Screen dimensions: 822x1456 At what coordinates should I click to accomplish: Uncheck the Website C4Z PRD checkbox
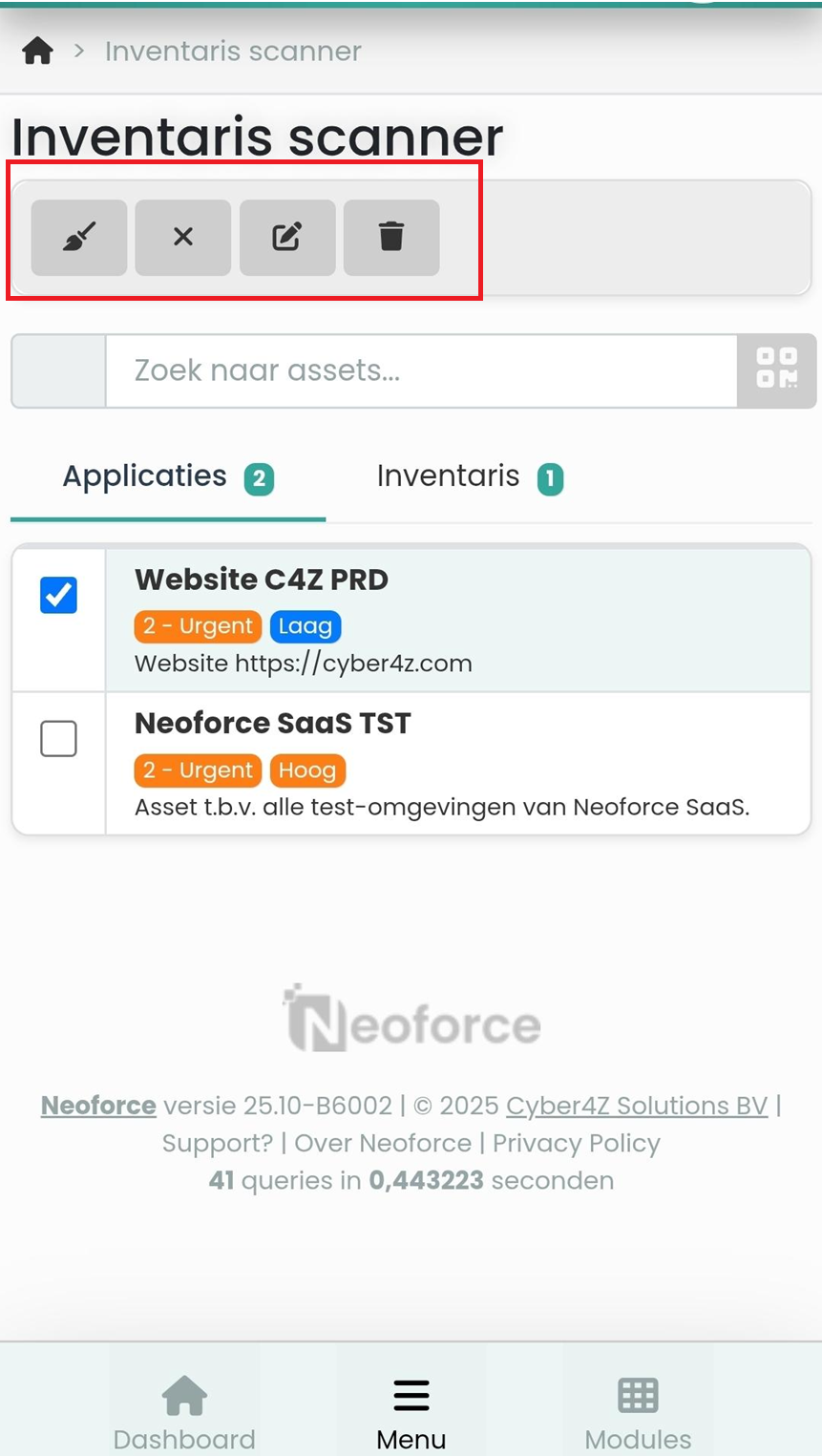click(58, 595)
